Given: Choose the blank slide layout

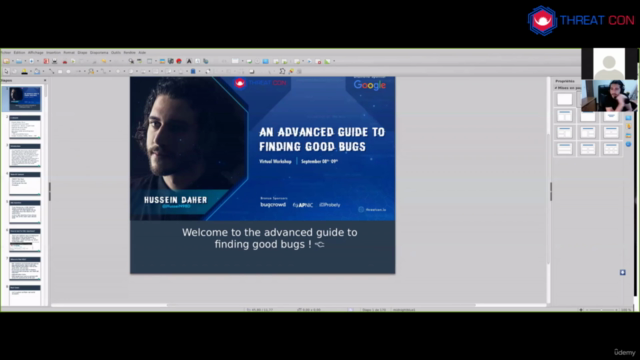Looking at the screenshot, I should pos(565,99).
